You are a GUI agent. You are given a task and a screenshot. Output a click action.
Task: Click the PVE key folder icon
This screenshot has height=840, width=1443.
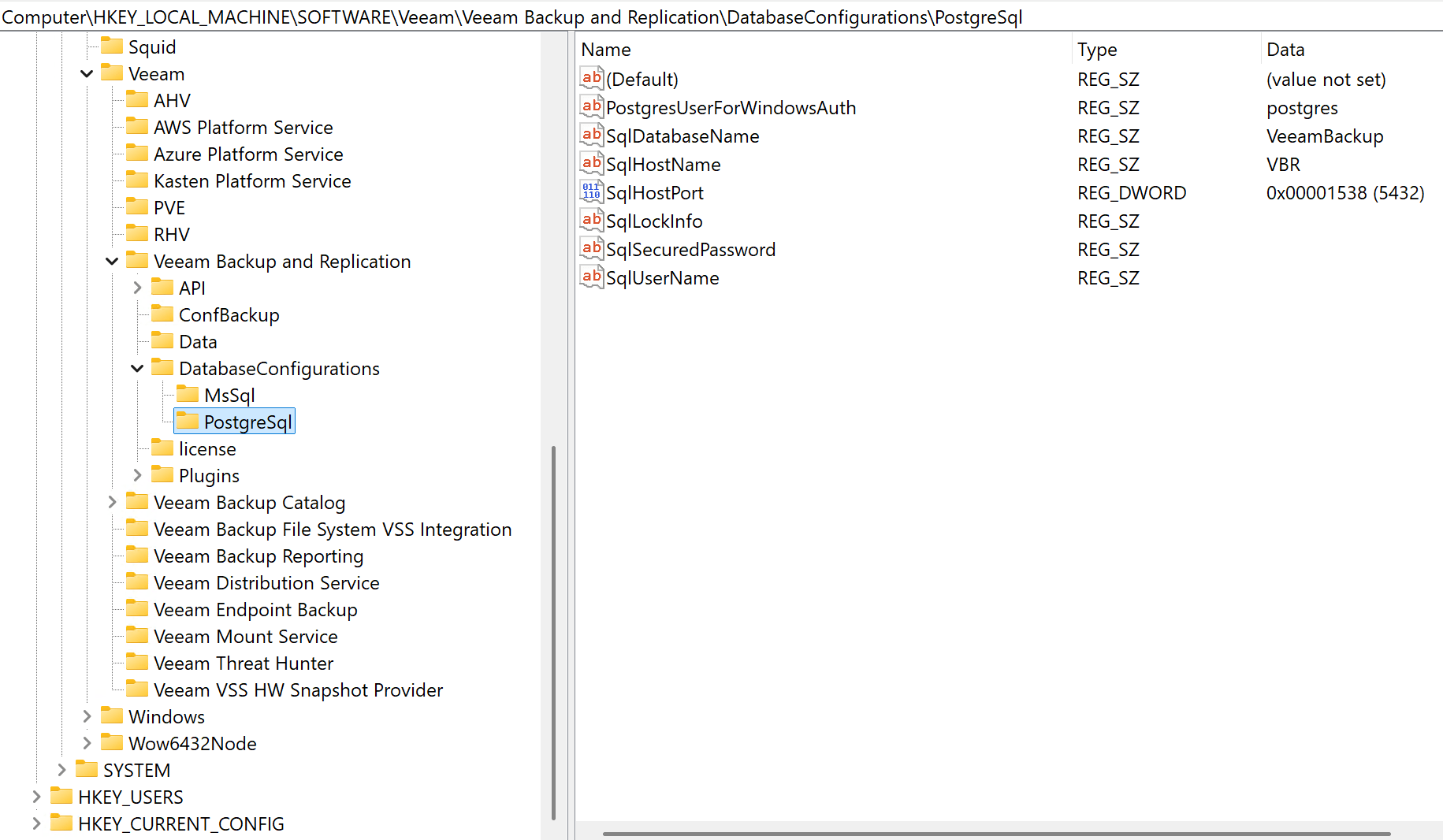pos(137,206)
